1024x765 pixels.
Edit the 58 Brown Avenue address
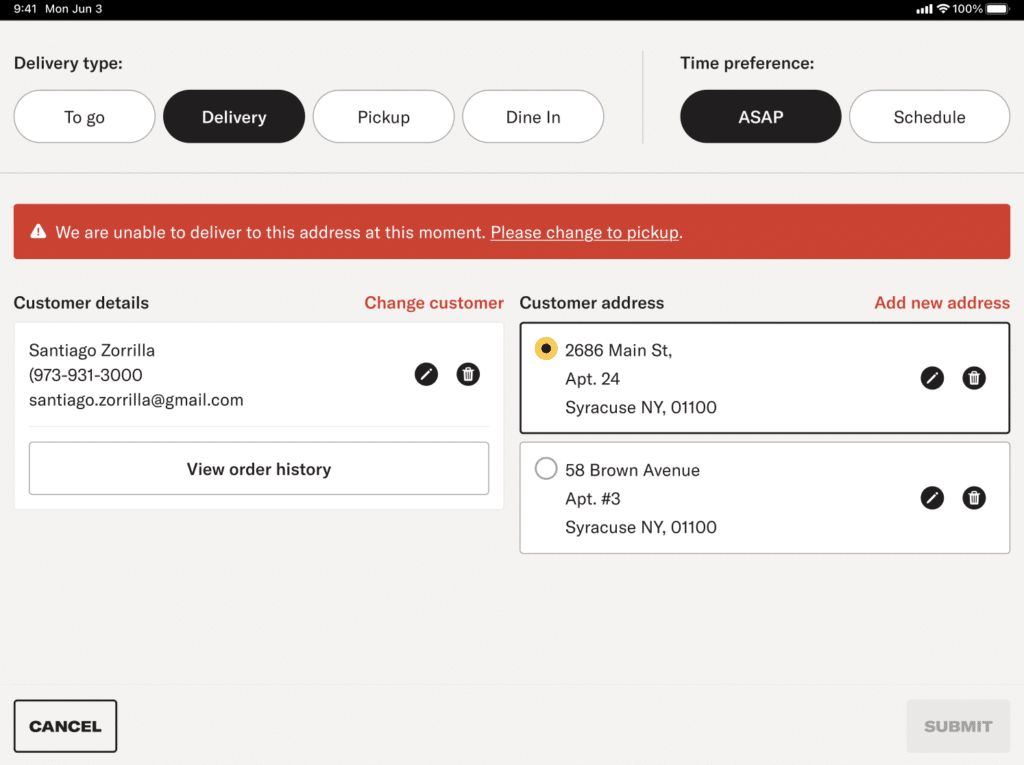932,498
